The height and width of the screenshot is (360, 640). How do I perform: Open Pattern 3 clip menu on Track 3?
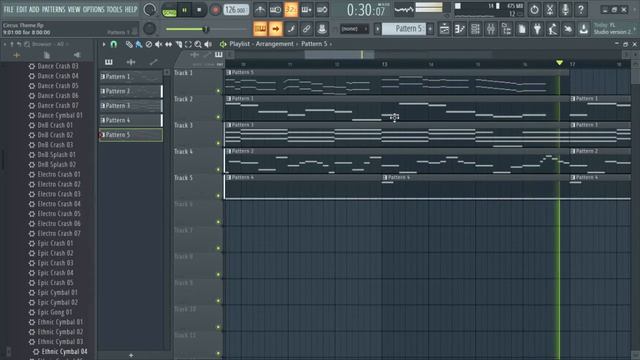point(229,125)
